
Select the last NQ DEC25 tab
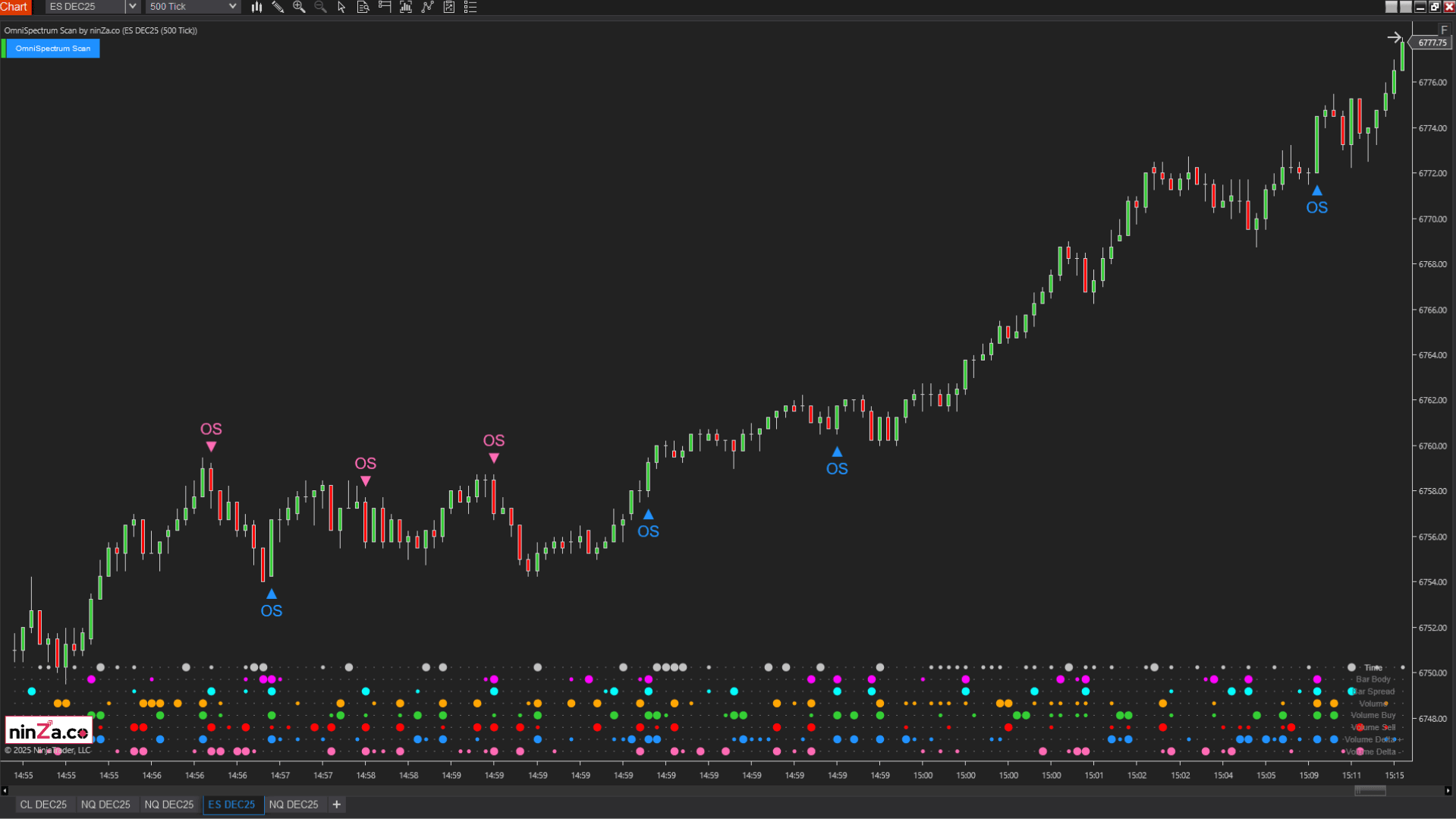pyautogui.click(x=294, y=805)
